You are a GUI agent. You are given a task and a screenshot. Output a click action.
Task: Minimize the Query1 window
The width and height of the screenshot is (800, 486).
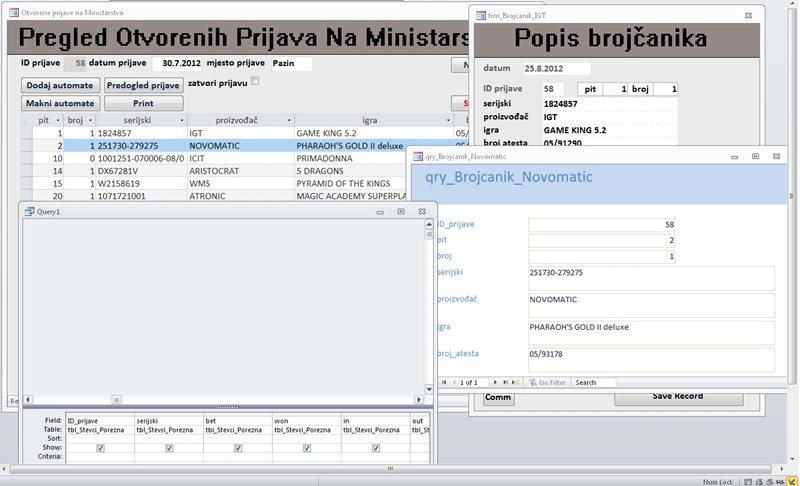click(x=380, y=212)
